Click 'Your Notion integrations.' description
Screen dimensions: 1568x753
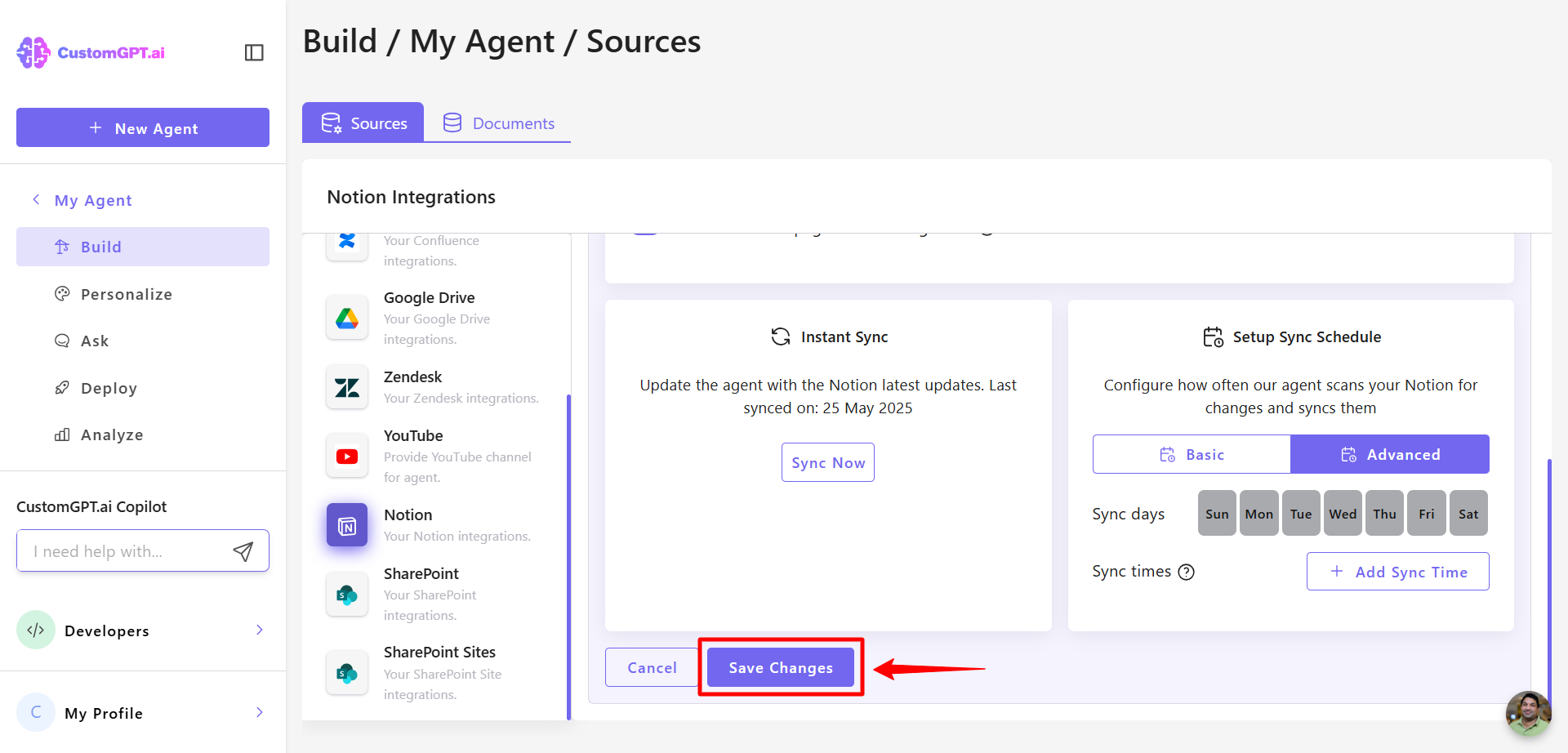coord(457,536)
